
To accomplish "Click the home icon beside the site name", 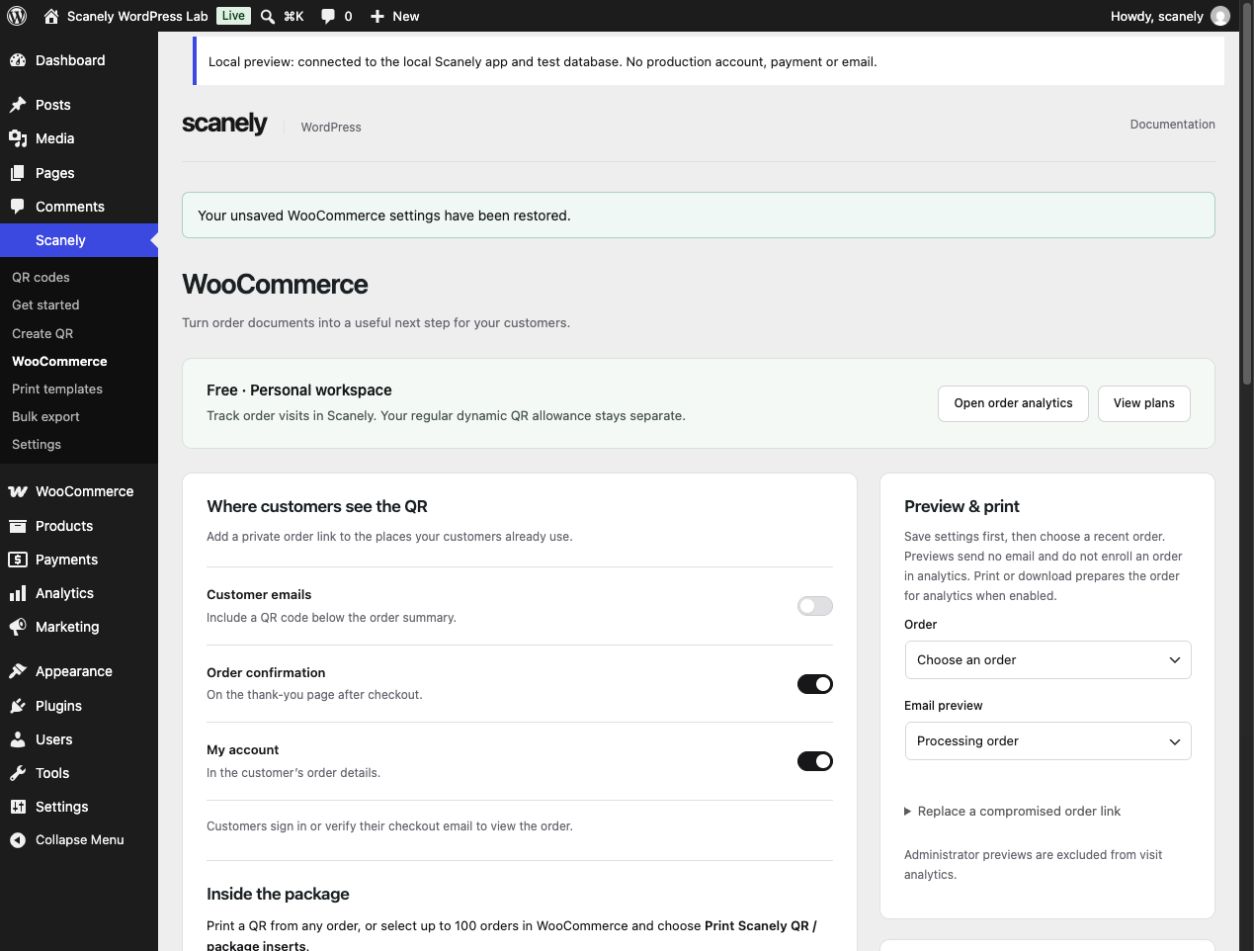I will point(51,16).
